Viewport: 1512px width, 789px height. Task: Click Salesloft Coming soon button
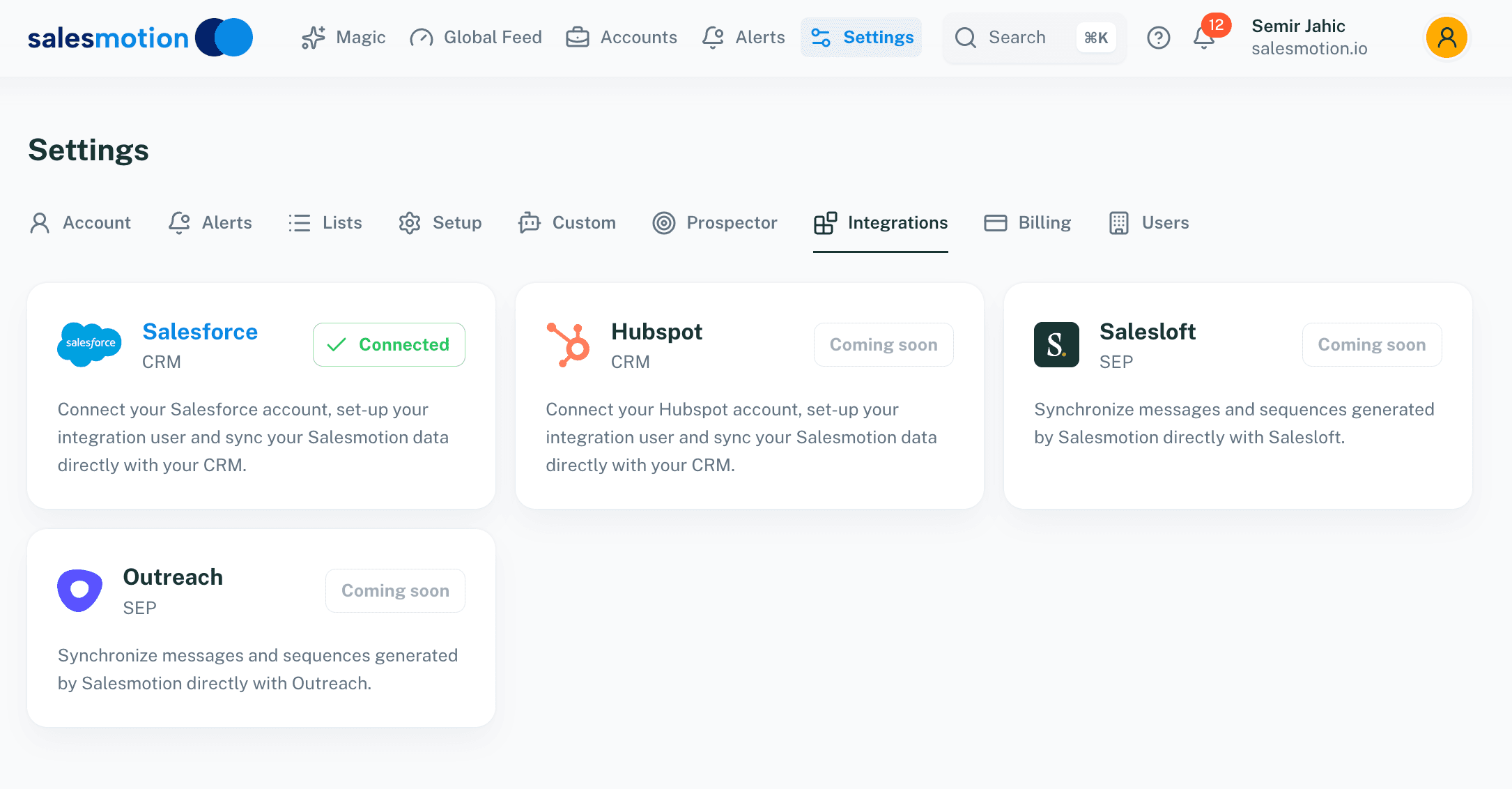[1372, 344]
